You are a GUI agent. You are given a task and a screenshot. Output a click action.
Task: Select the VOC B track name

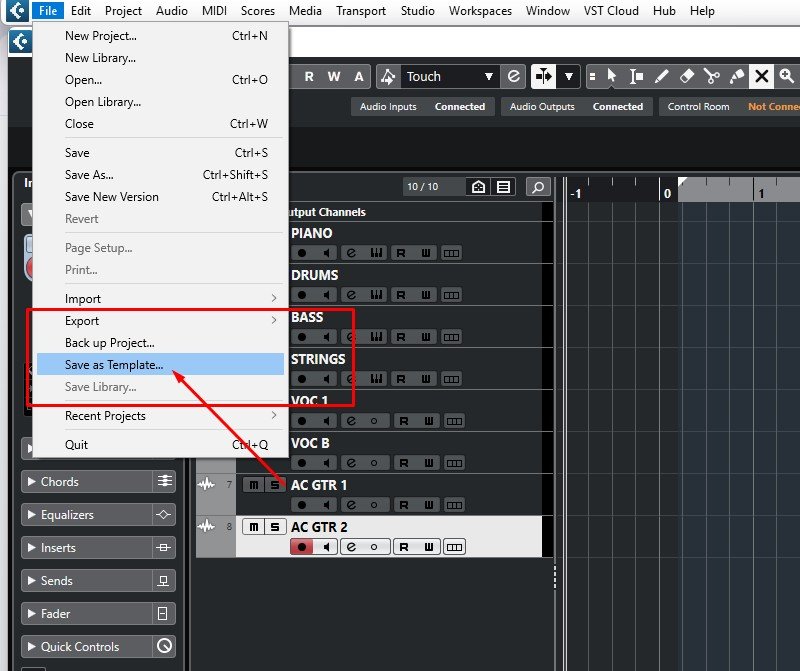[x=310, y=443]
